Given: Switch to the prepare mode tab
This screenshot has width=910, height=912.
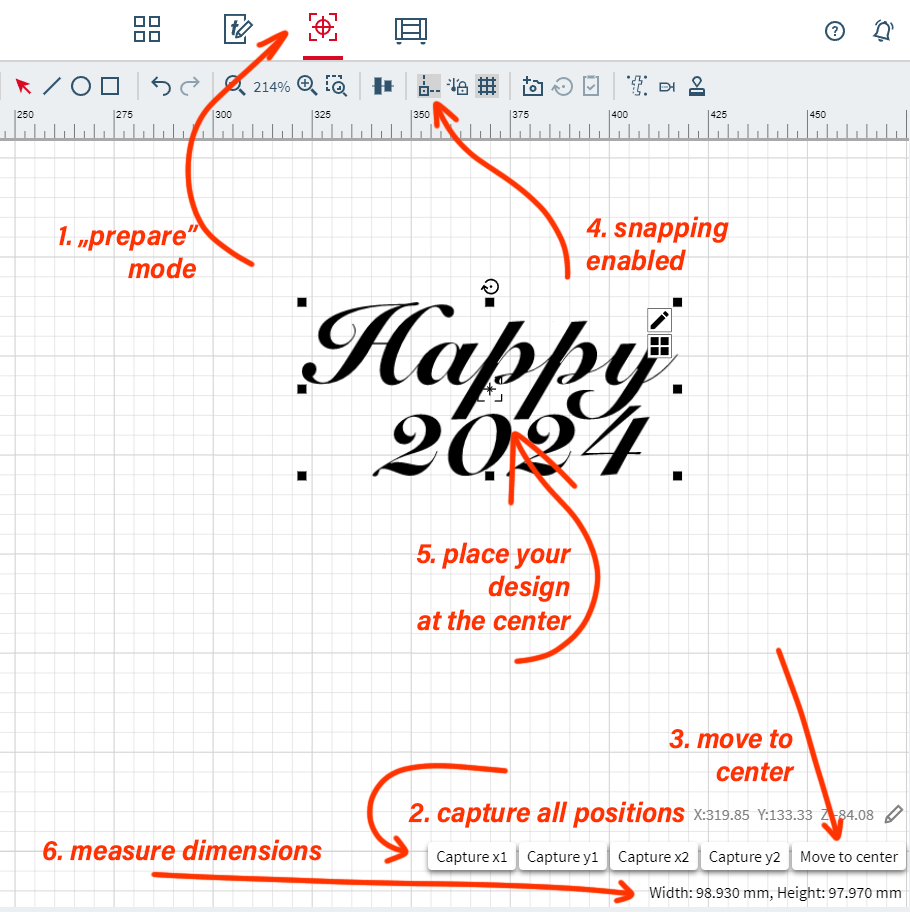Looking at the screenshot, I should 323,28.
